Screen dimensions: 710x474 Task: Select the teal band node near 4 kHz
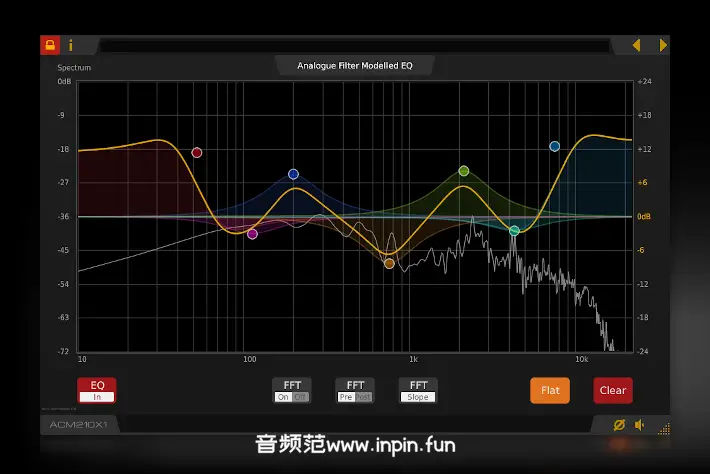point(514,231)
